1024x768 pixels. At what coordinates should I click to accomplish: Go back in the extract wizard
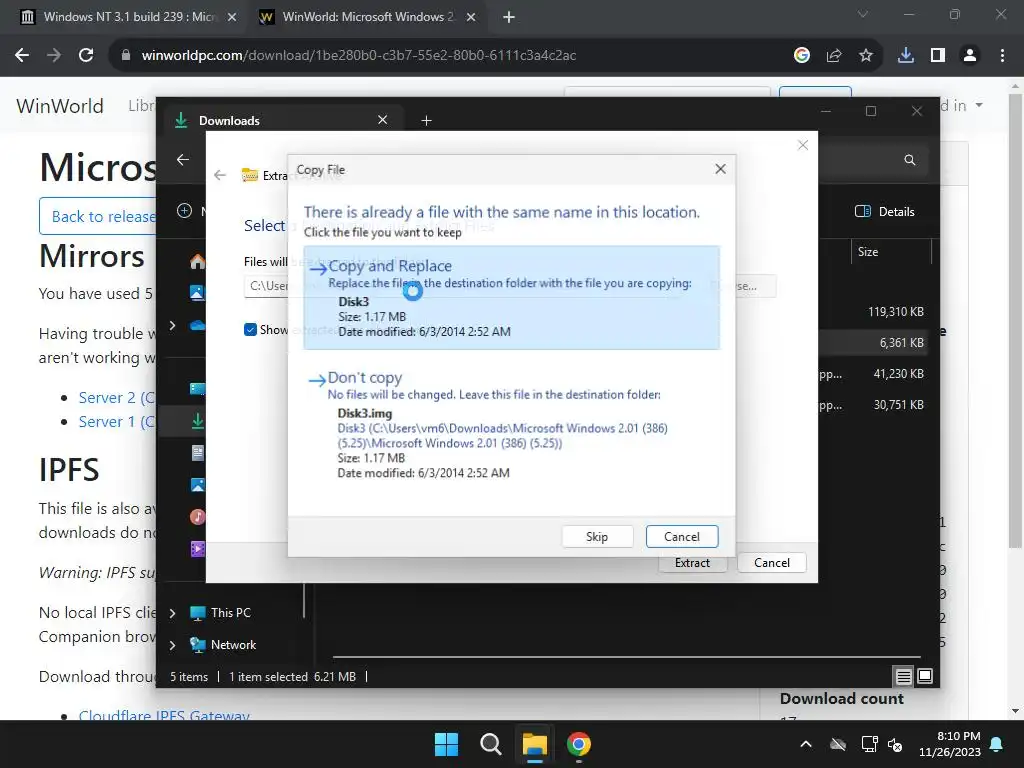(x=220, y=175)
